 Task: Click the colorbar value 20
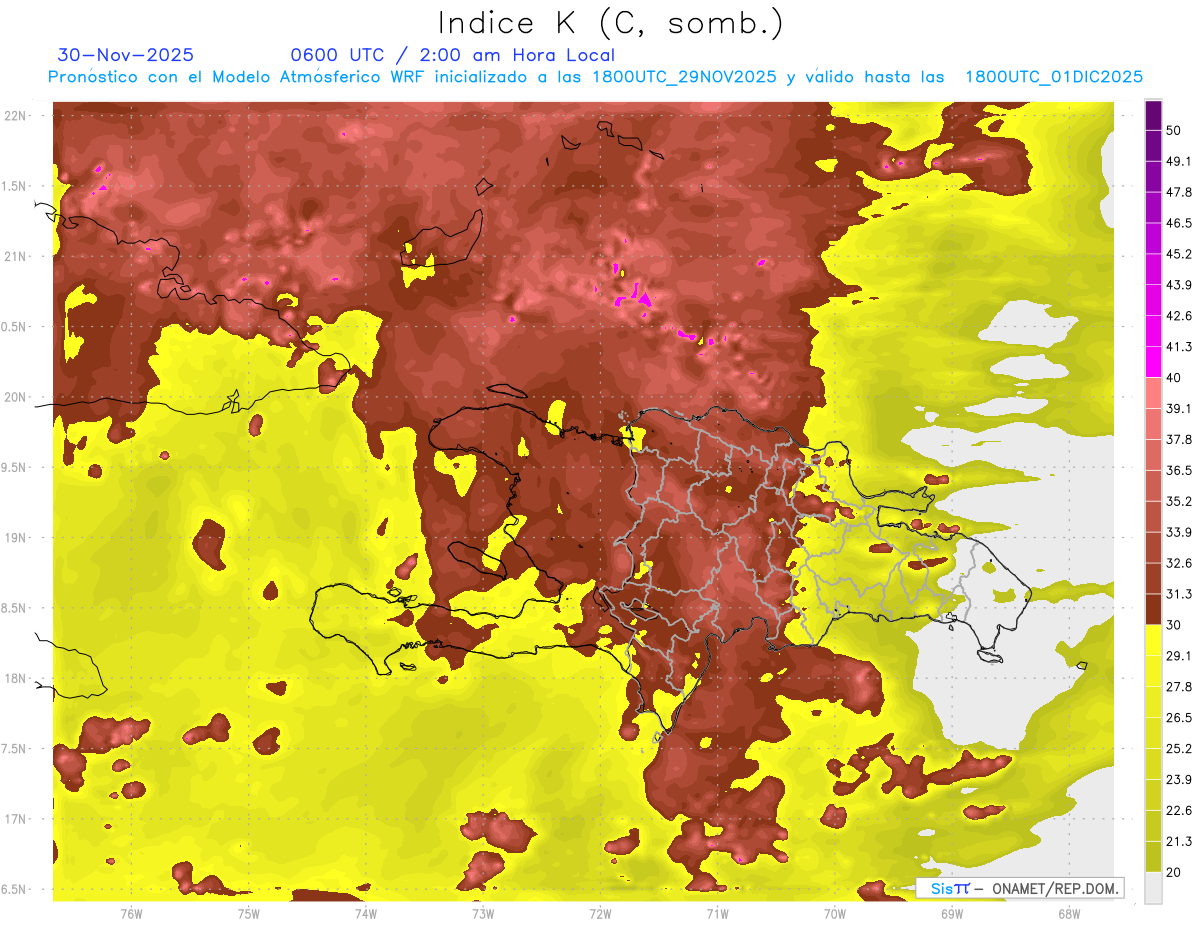tap(1174, 872)
